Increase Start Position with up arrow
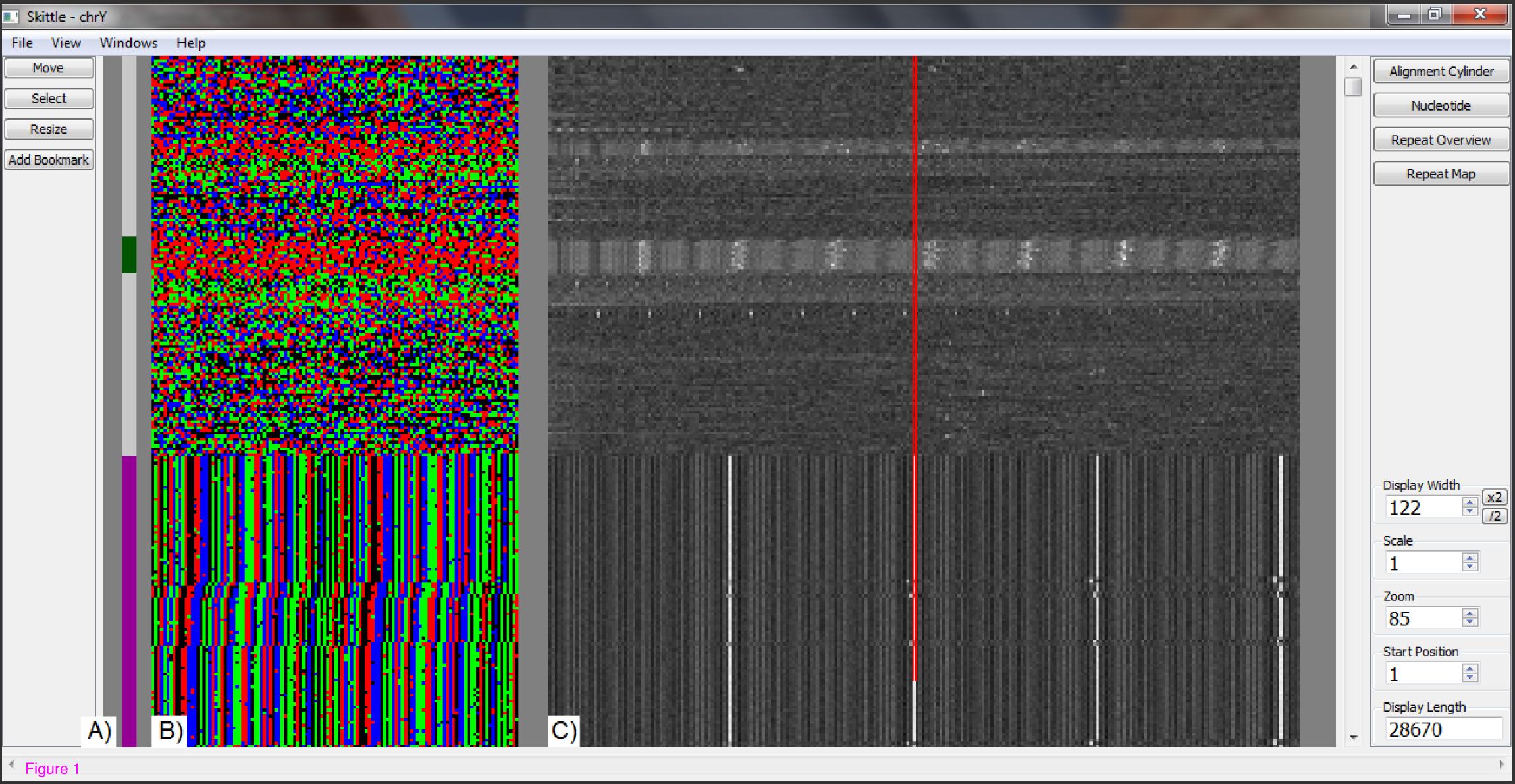The height and width of the screenshot is (784, 1515). click(x=1470, y=668)
